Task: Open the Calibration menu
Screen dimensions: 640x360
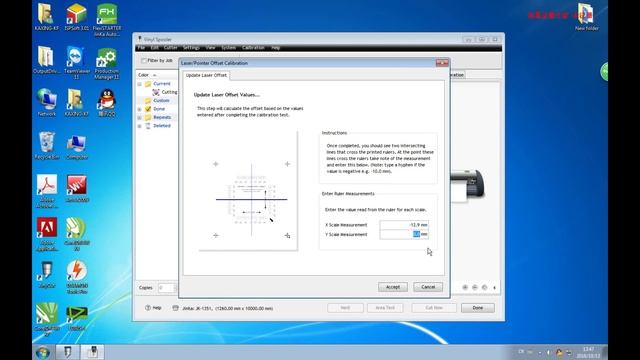Action: pos(253,48)
